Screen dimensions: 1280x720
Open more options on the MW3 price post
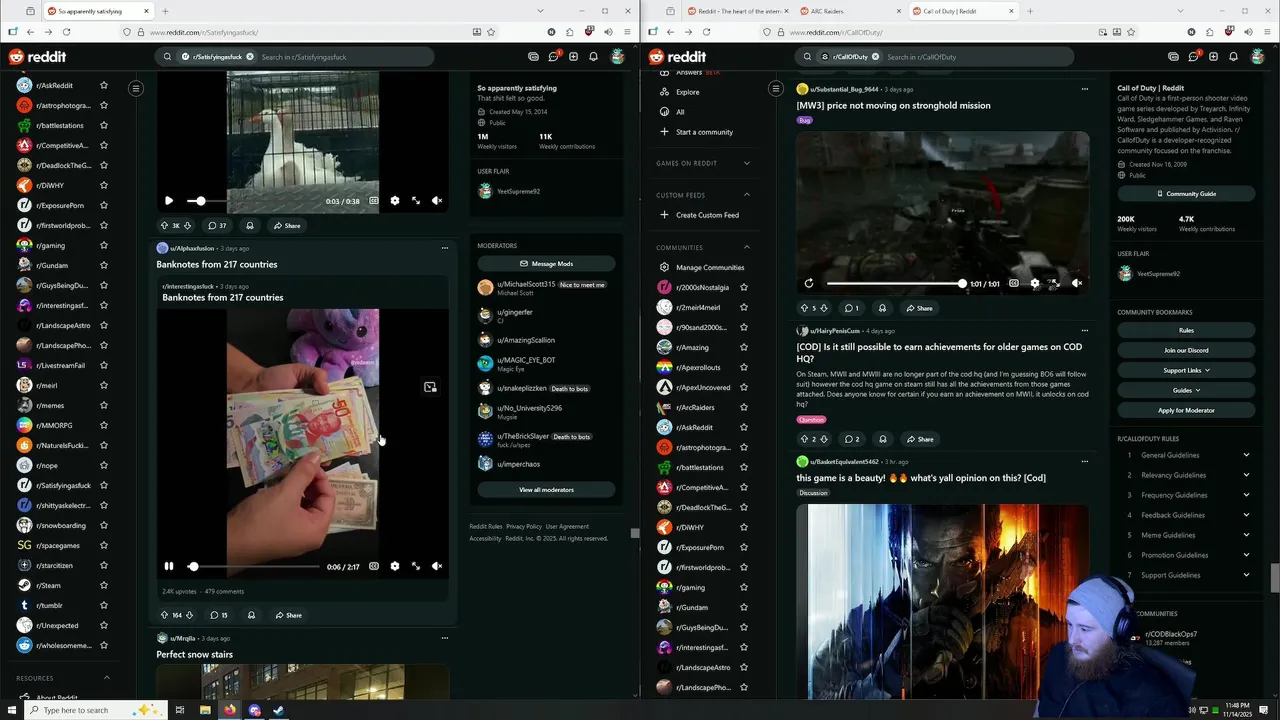1084,89
